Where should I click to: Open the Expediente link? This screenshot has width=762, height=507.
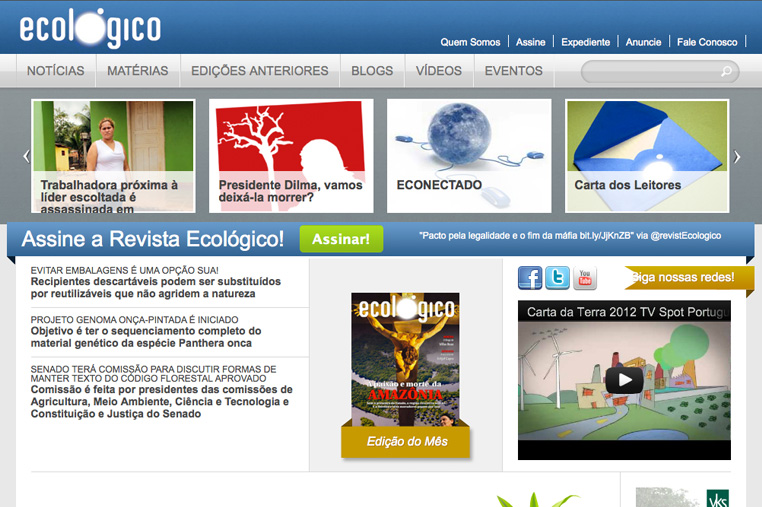click(x=585, y=42)
